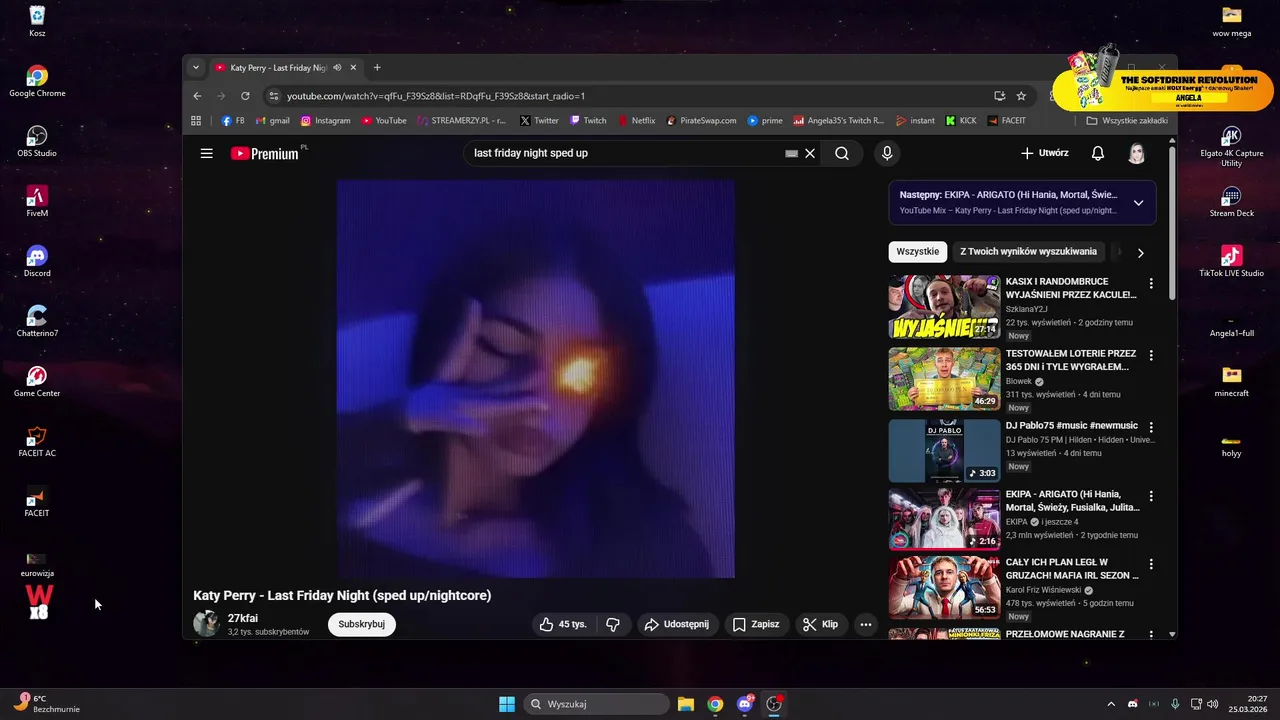Open menu for DJ Pablo75 video

tap(1151, 427)
